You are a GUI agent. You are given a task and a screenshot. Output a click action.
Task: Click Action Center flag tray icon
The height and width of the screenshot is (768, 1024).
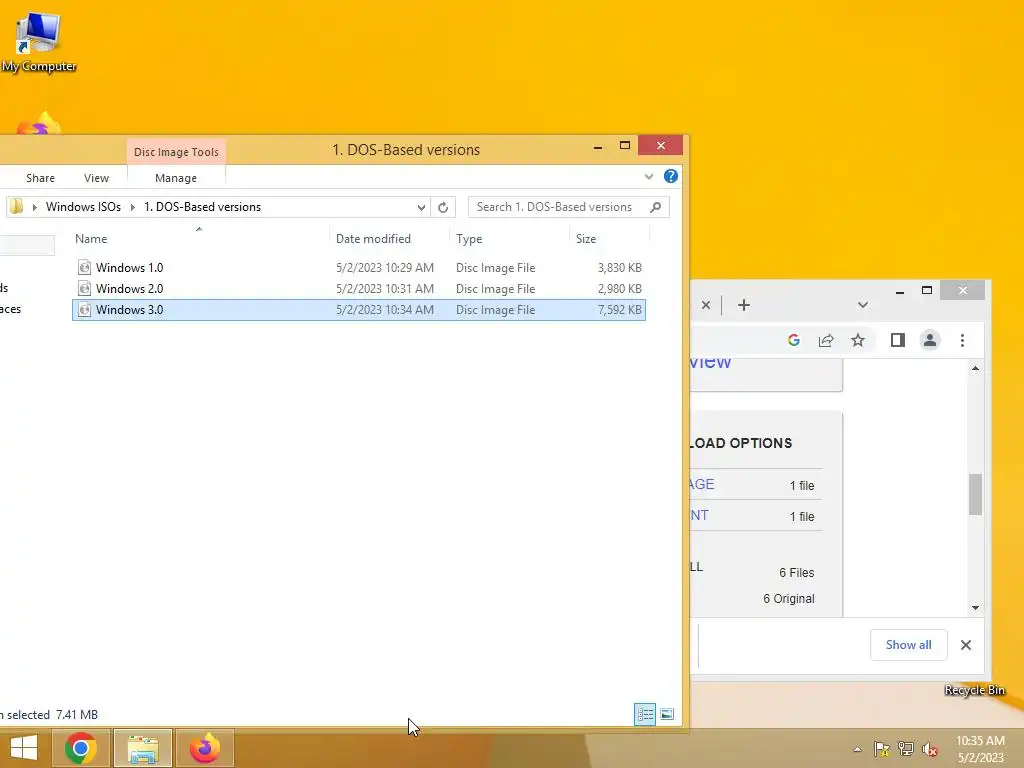[881, 749]
